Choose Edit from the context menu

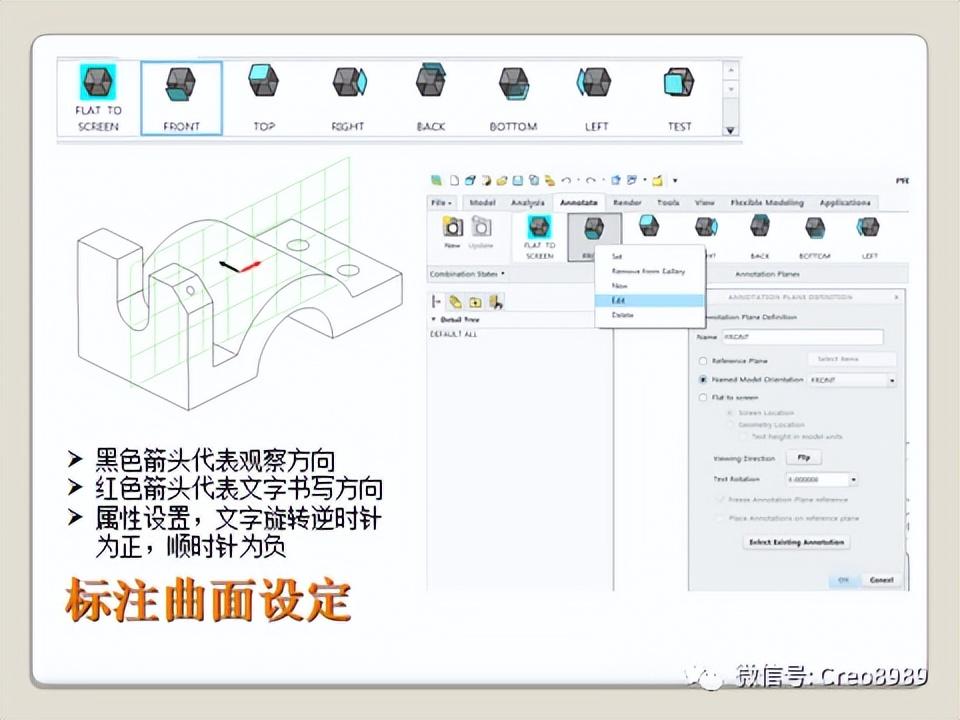(648, 300)
